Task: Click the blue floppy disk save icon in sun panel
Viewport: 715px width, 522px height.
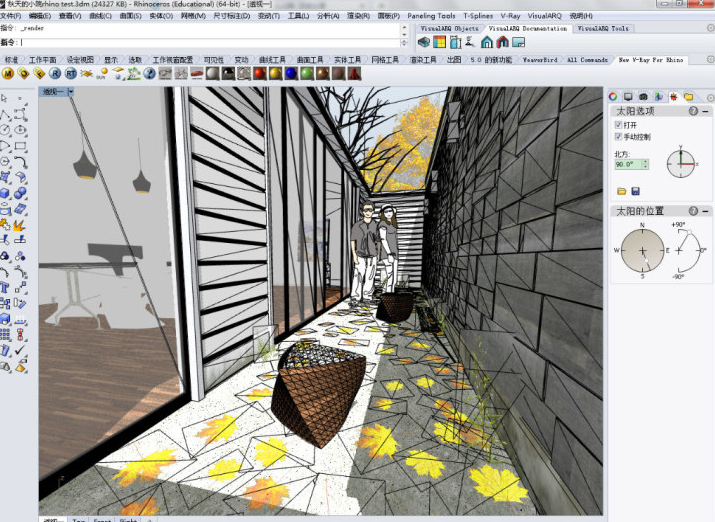Action: [x=634, y=190]
